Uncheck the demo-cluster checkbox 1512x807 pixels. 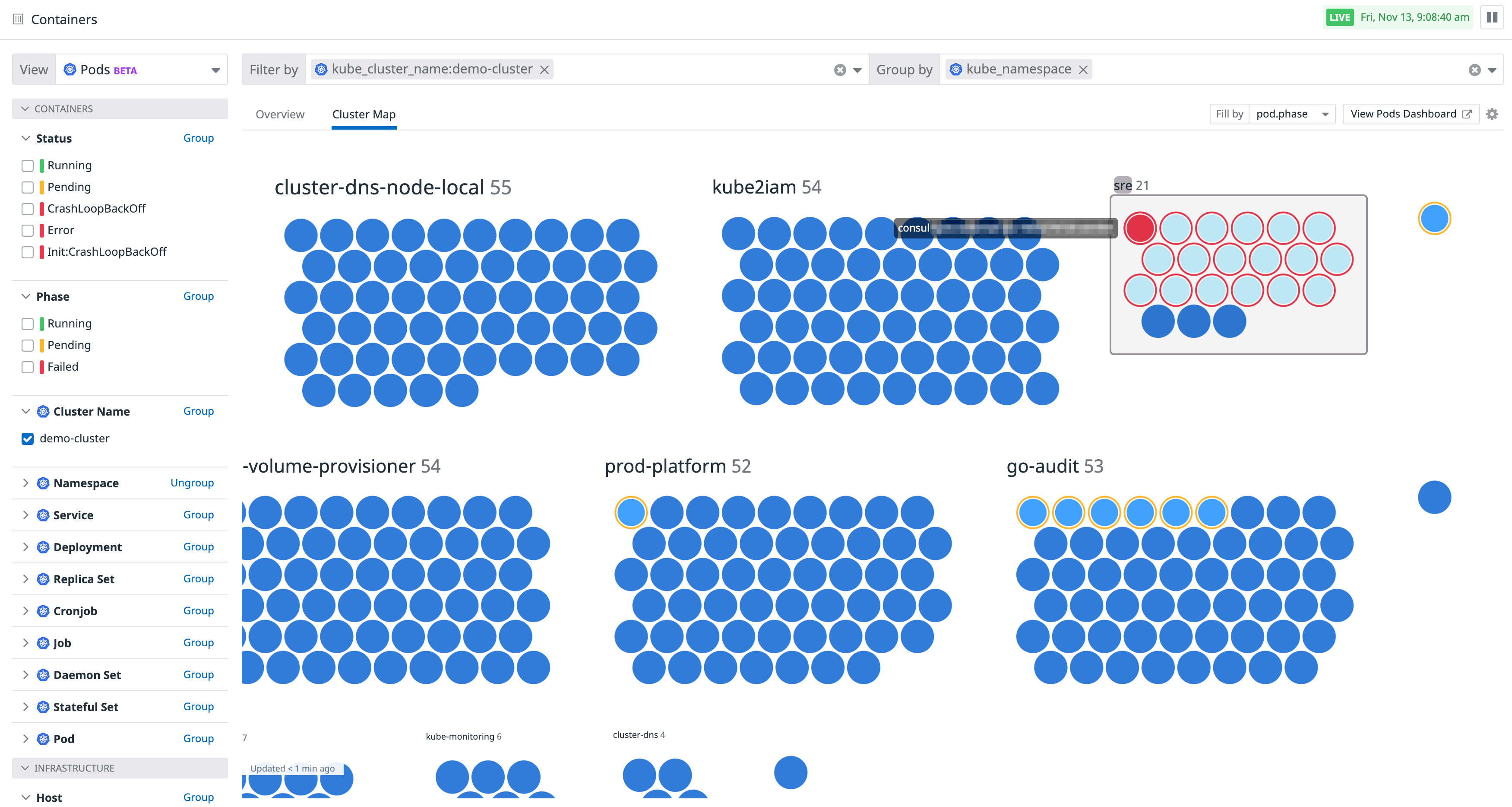point(27,439)
